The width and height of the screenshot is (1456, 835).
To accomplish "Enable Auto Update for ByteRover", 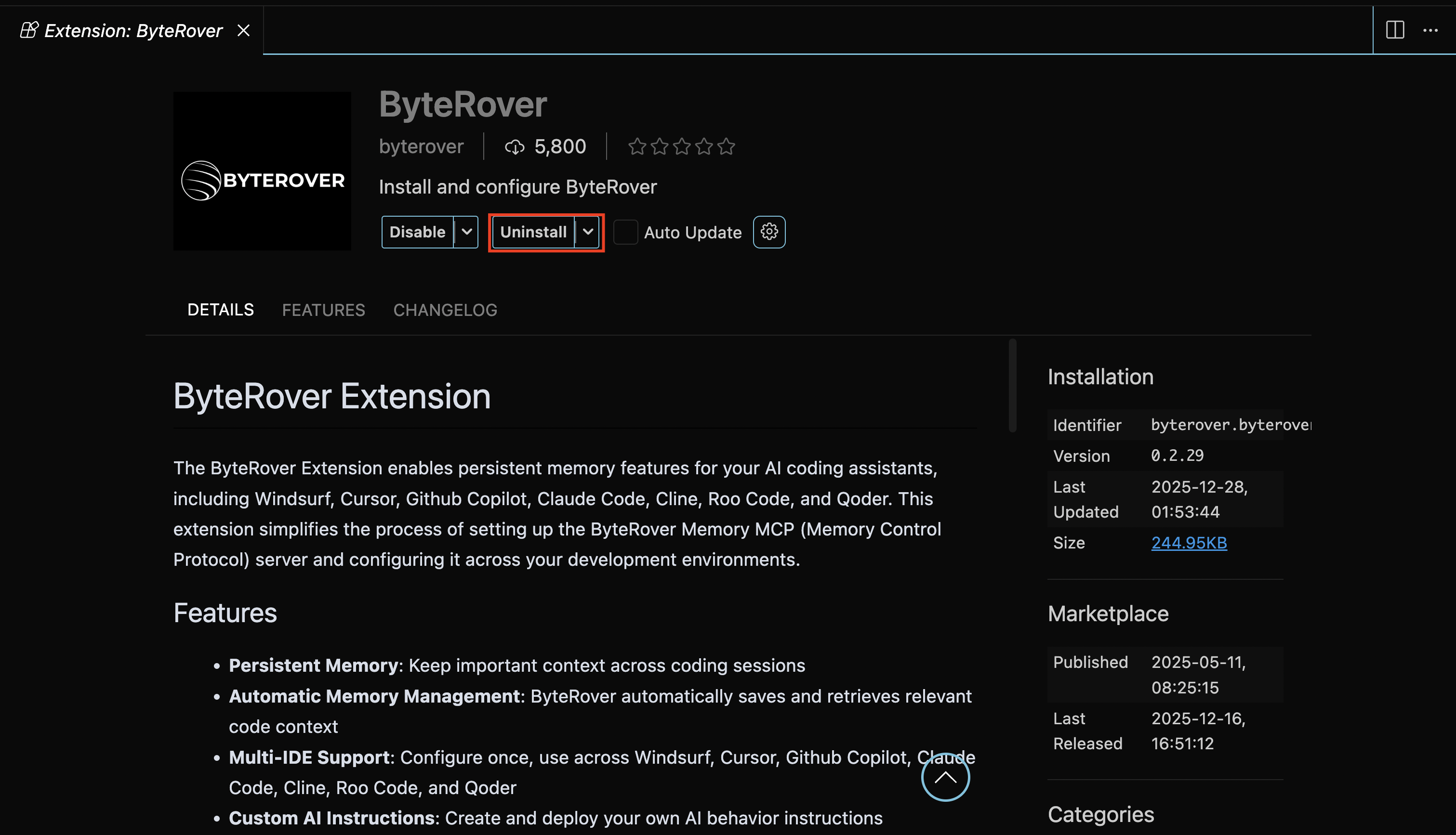I will coord(626,232).
